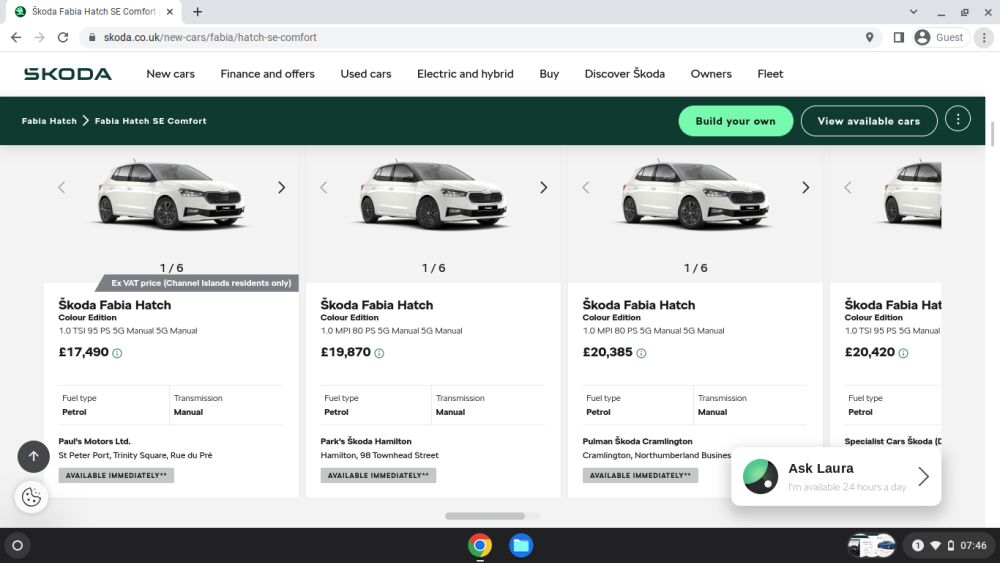Click Paul's Motors Ltd. dealer name
Viewport: 1000px width, 563px height.
point(94,441)
